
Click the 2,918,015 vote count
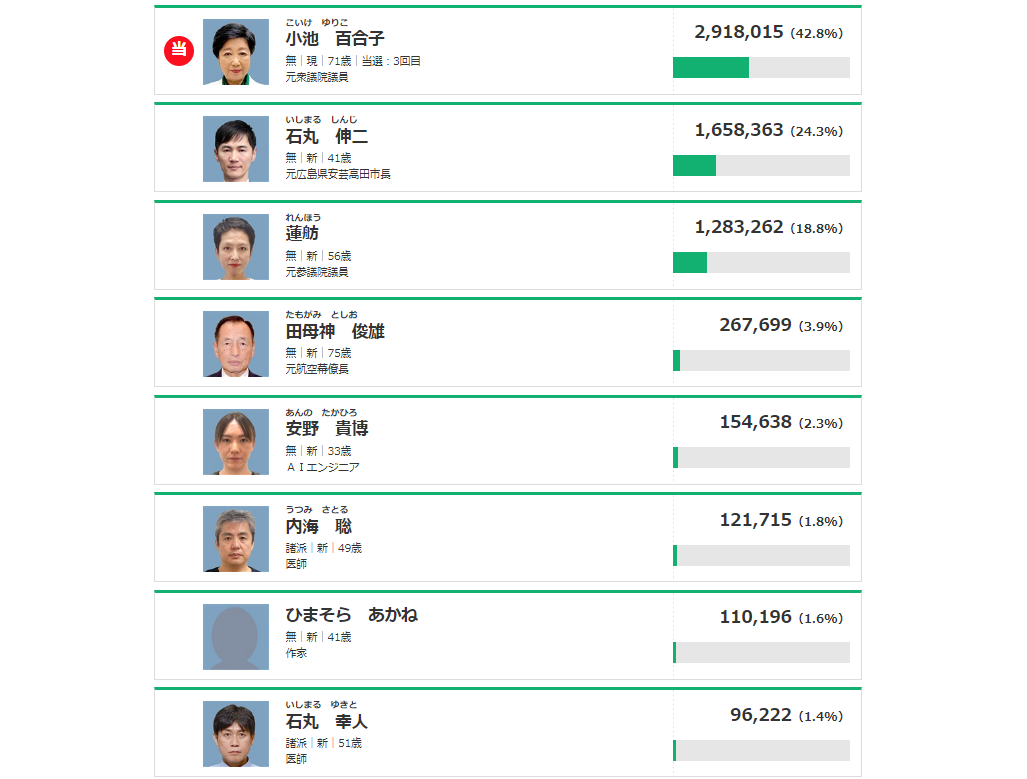pos(739,32)
